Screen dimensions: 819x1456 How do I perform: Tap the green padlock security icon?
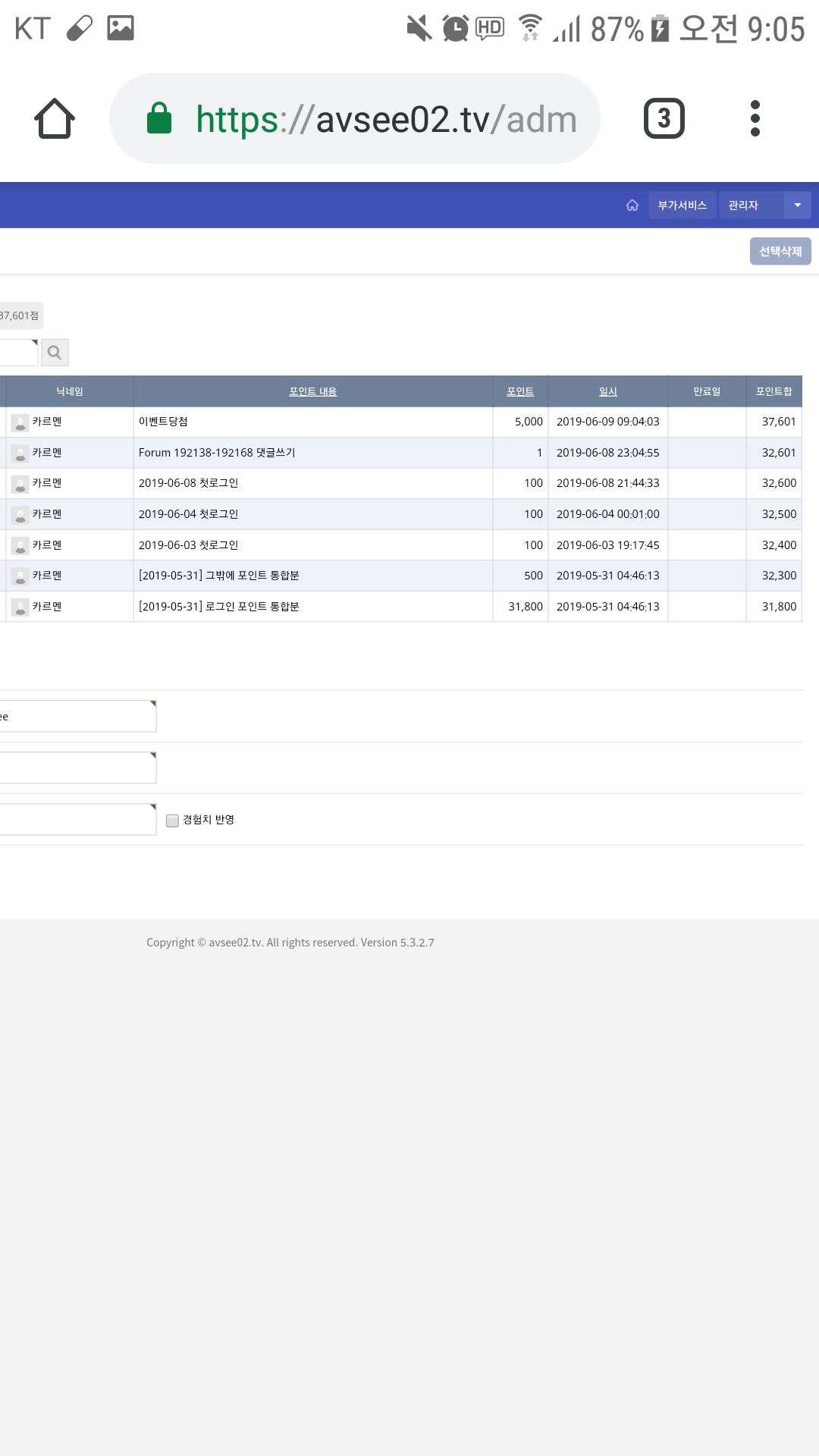[159, 118]
